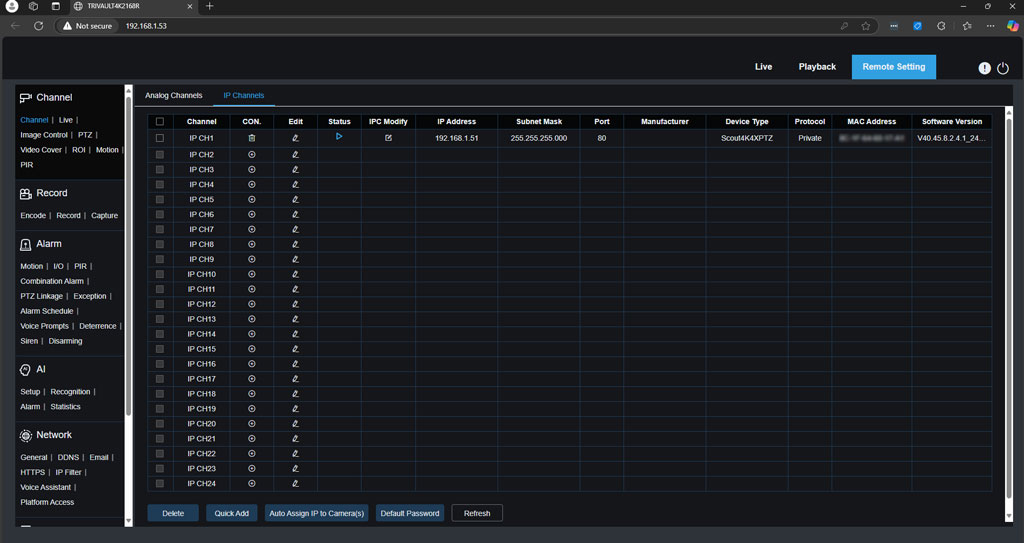Viewport: 1024px width, 543px height.
Task: Open the Encode link under Record
Action: point(33,216)
